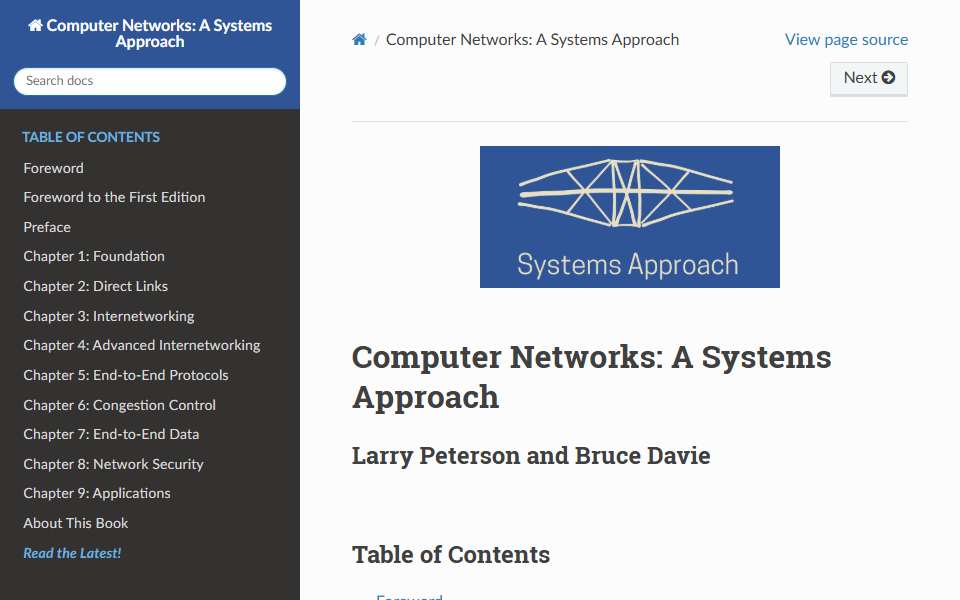Click the TABLE OF CONTENTS sidebar caption
The height and width of the screenshot is (600, 960).
(91, 137)
